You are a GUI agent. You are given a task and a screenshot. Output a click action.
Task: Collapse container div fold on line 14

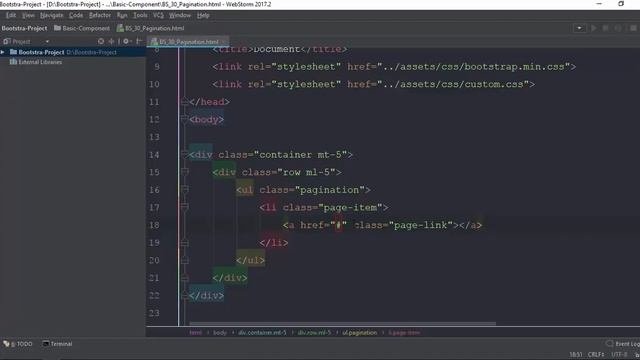(184, 154)
